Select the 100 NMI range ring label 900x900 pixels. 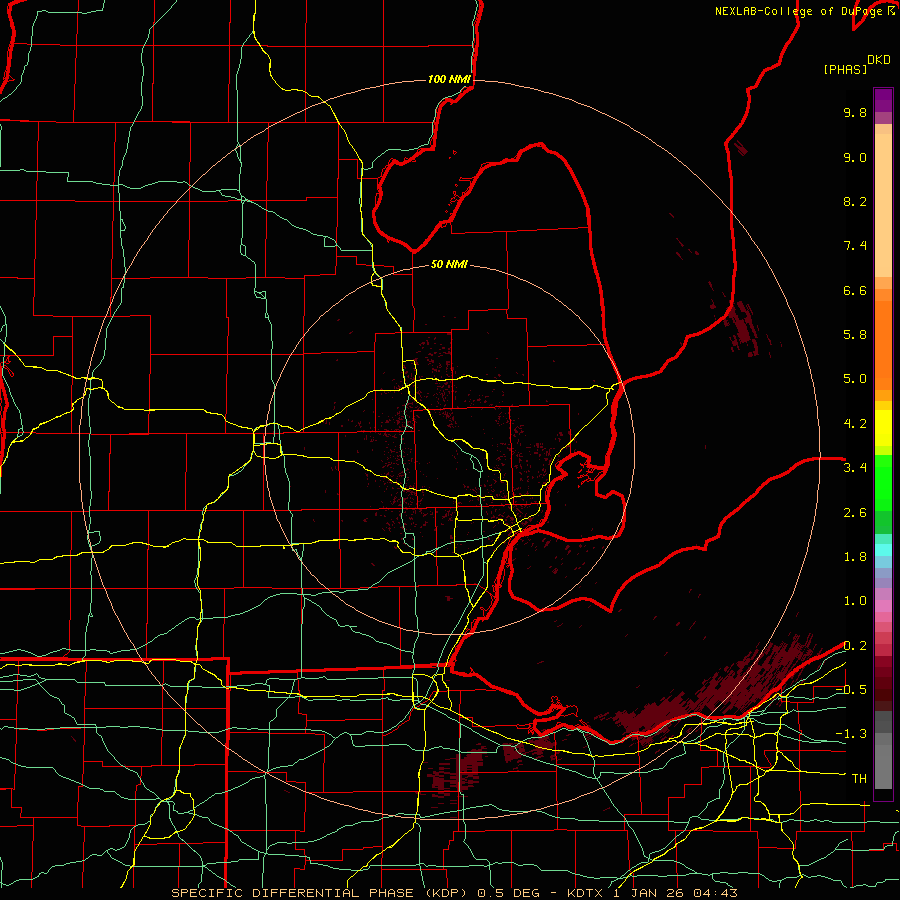(449, 79)
